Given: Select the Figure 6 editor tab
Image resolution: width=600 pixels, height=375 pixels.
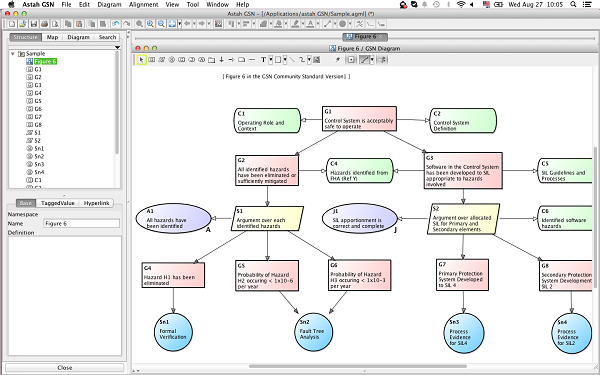Looking at the screenshot, I should click(365, 37).
